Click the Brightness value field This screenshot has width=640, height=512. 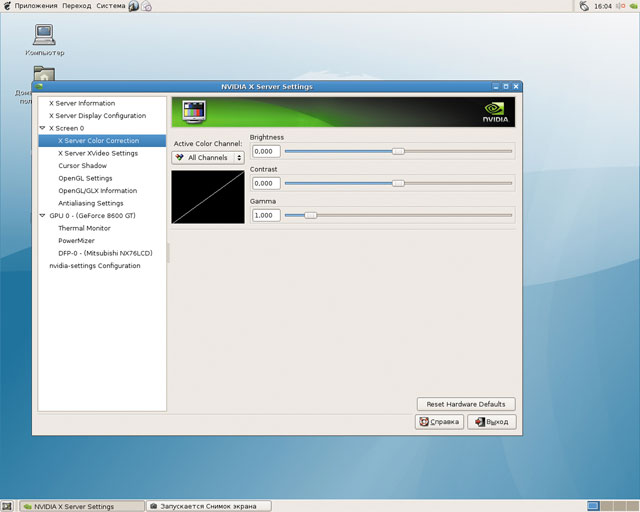point(266,151)
